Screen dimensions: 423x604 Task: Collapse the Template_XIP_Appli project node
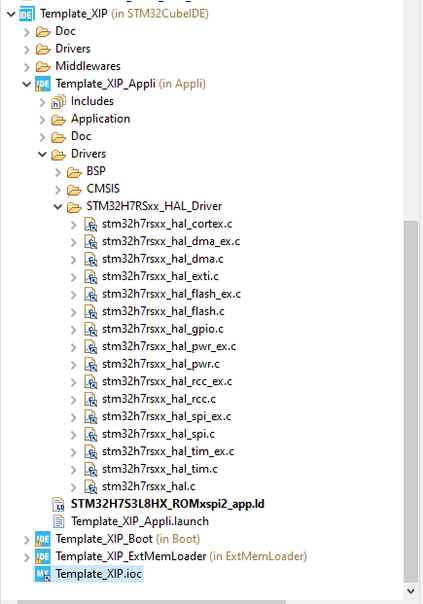click(x=27, y=84)
